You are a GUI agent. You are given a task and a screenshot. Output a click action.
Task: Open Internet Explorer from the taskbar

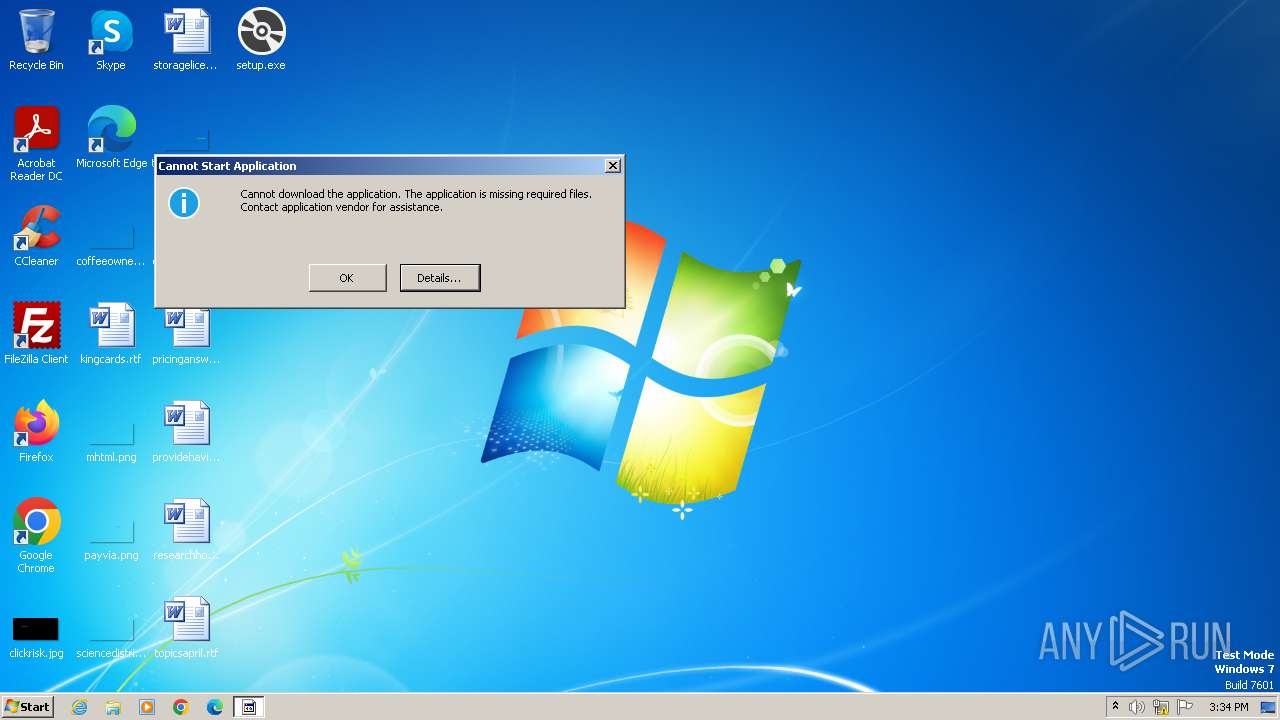79,707
